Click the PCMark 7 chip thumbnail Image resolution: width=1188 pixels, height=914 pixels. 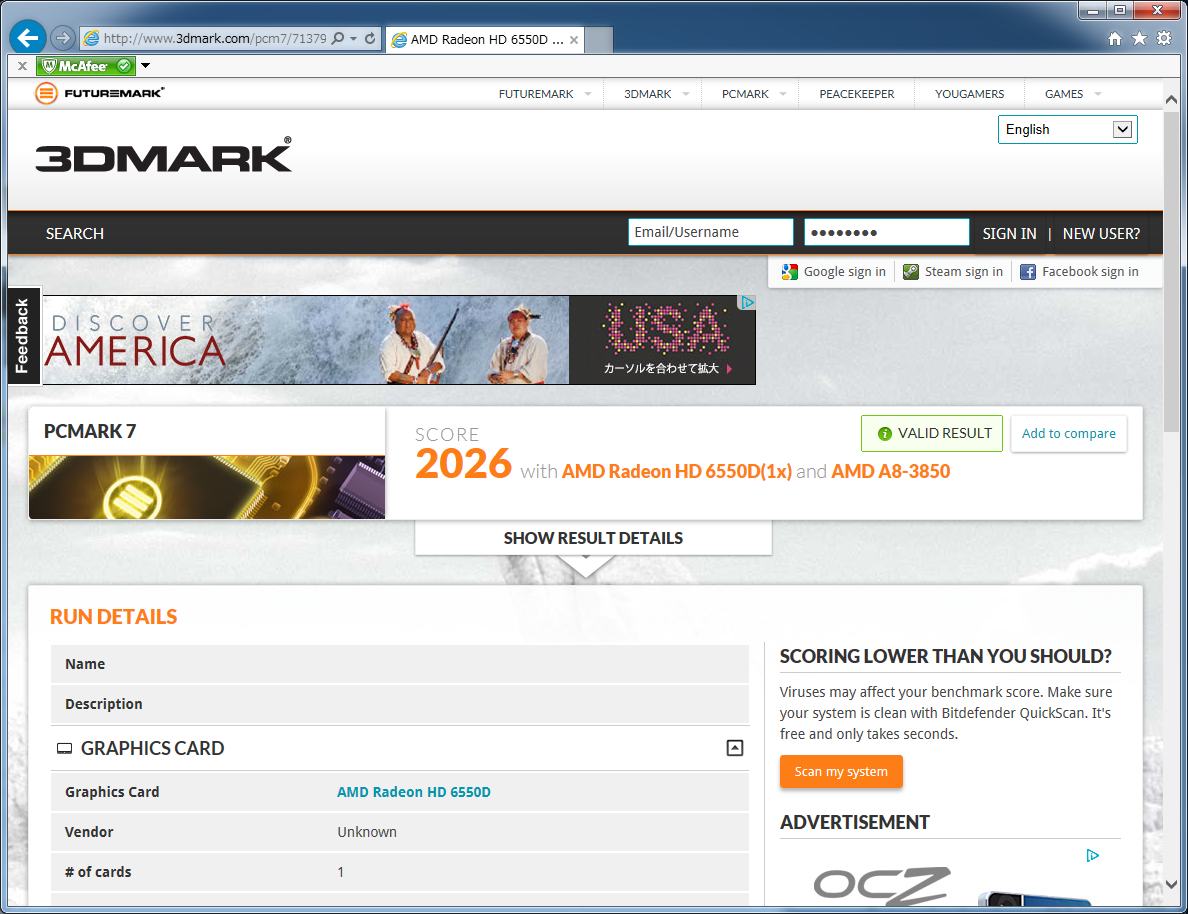[207, 487]
